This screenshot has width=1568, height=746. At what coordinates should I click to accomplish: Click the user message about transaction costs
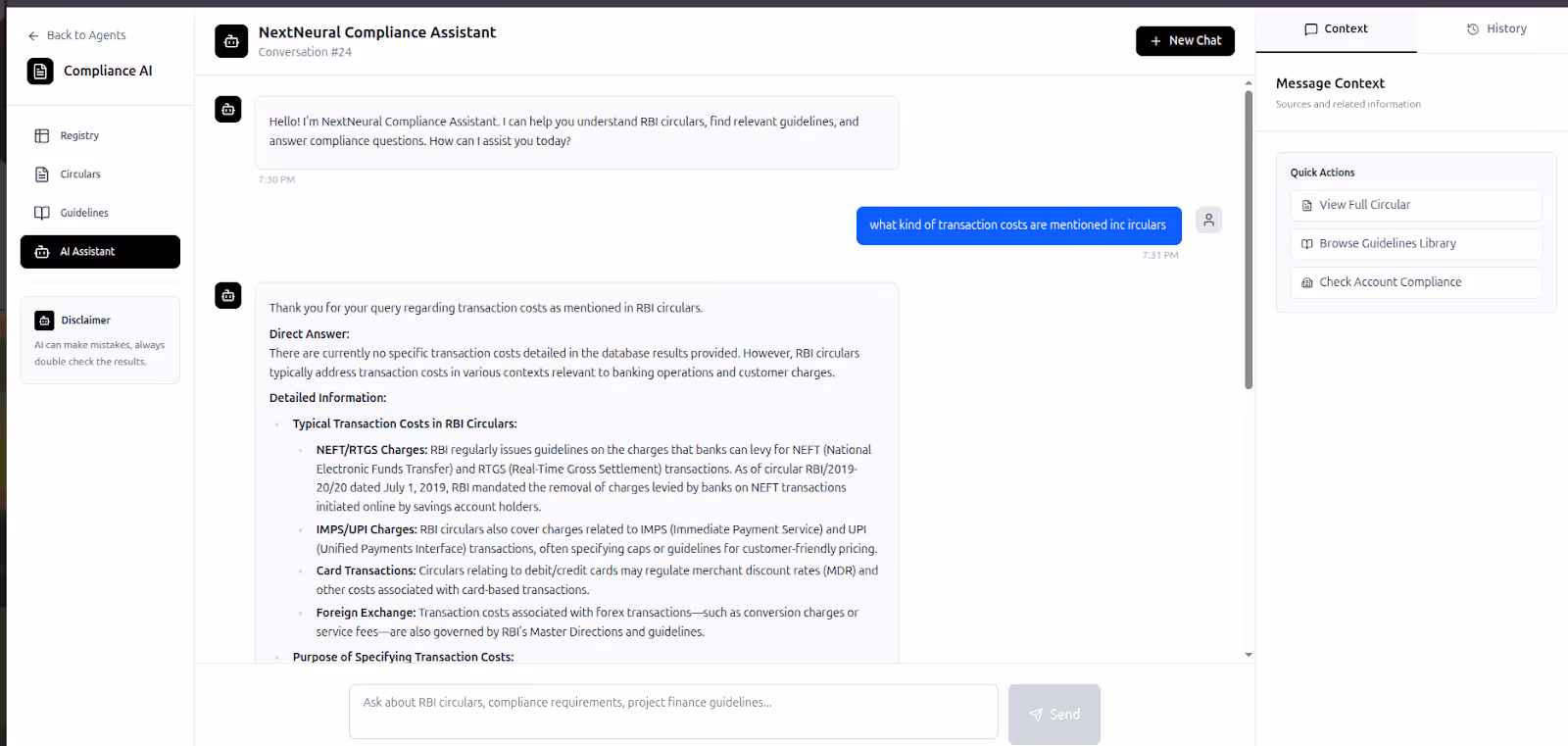[x=1018, y=225]
